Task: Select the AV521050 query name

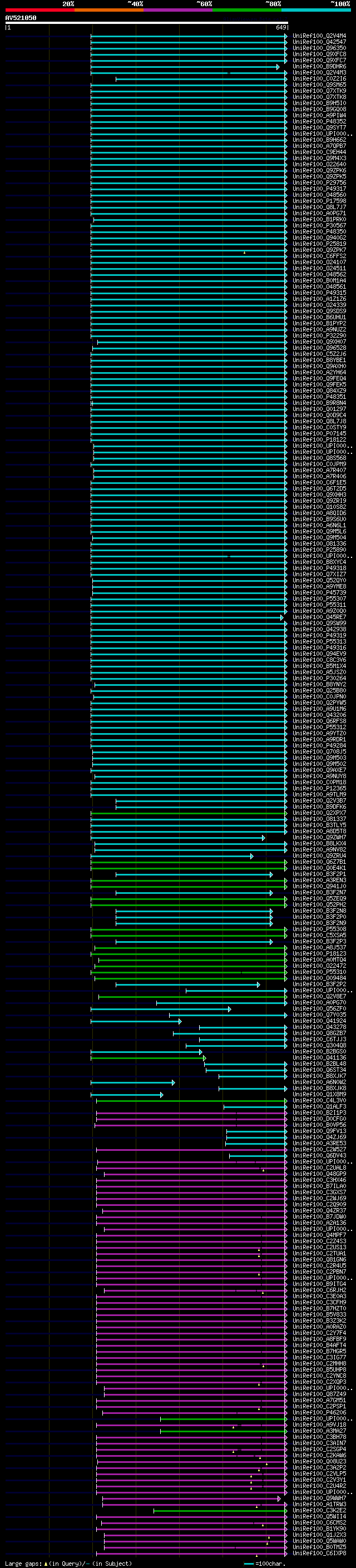Action: pyautogui.click(x=21, y=18)
